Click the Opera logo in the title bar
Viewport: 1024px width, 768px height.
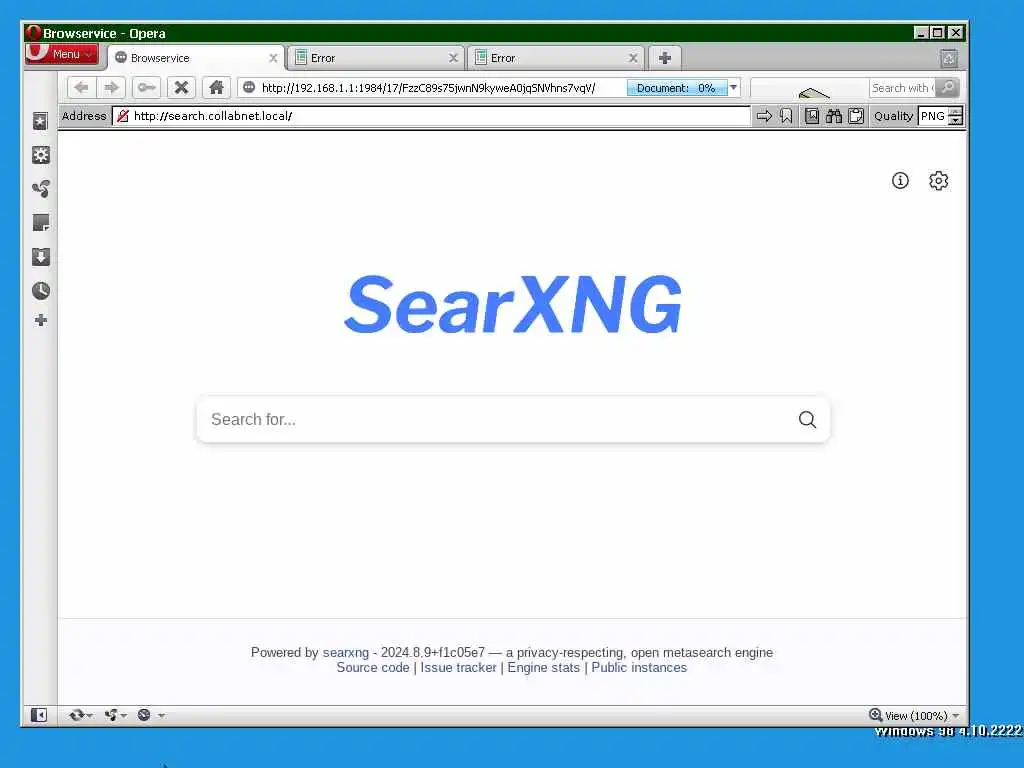point(33,33)
